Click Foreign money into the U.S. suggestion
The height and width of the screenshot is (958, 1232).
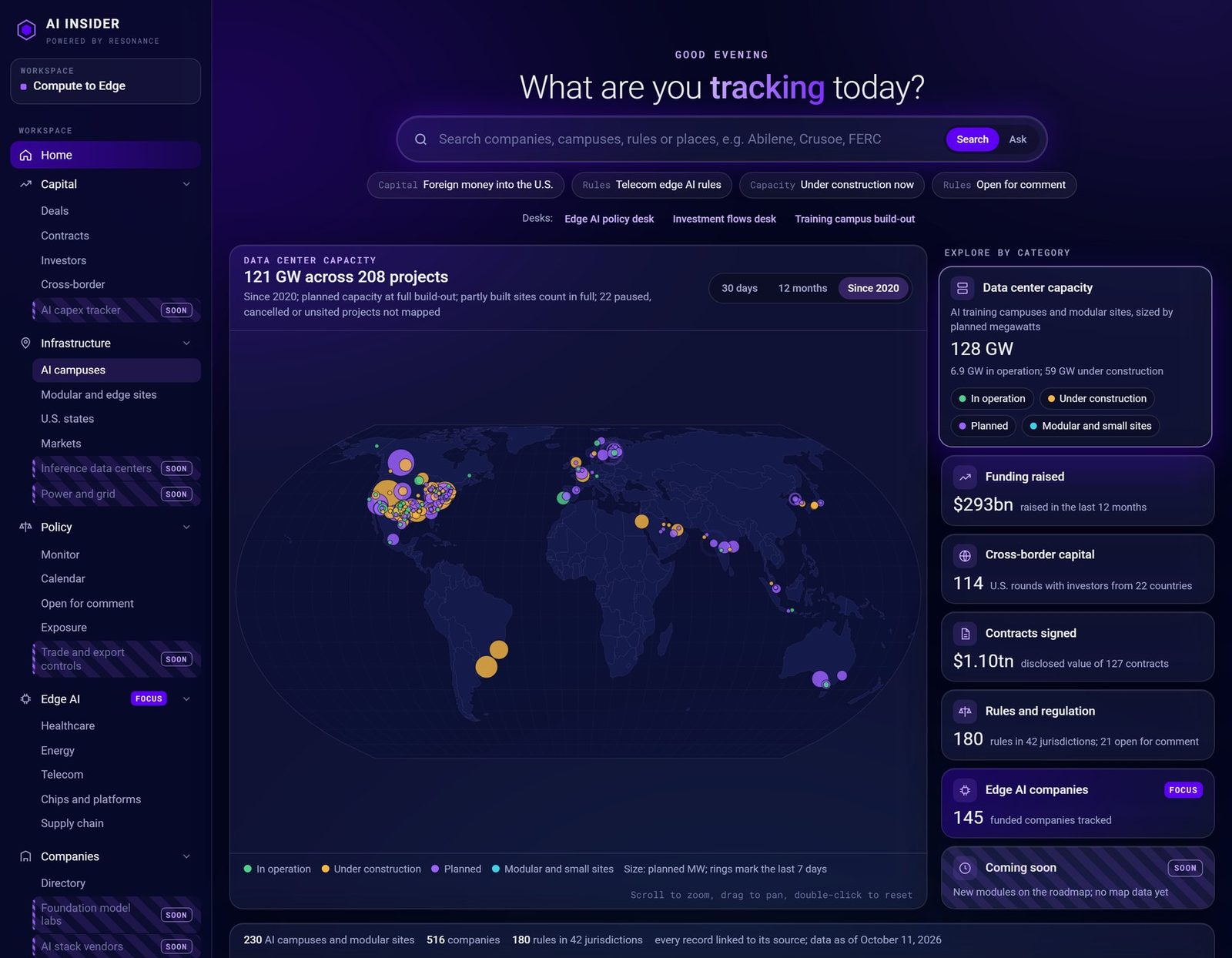pos(466,185)
